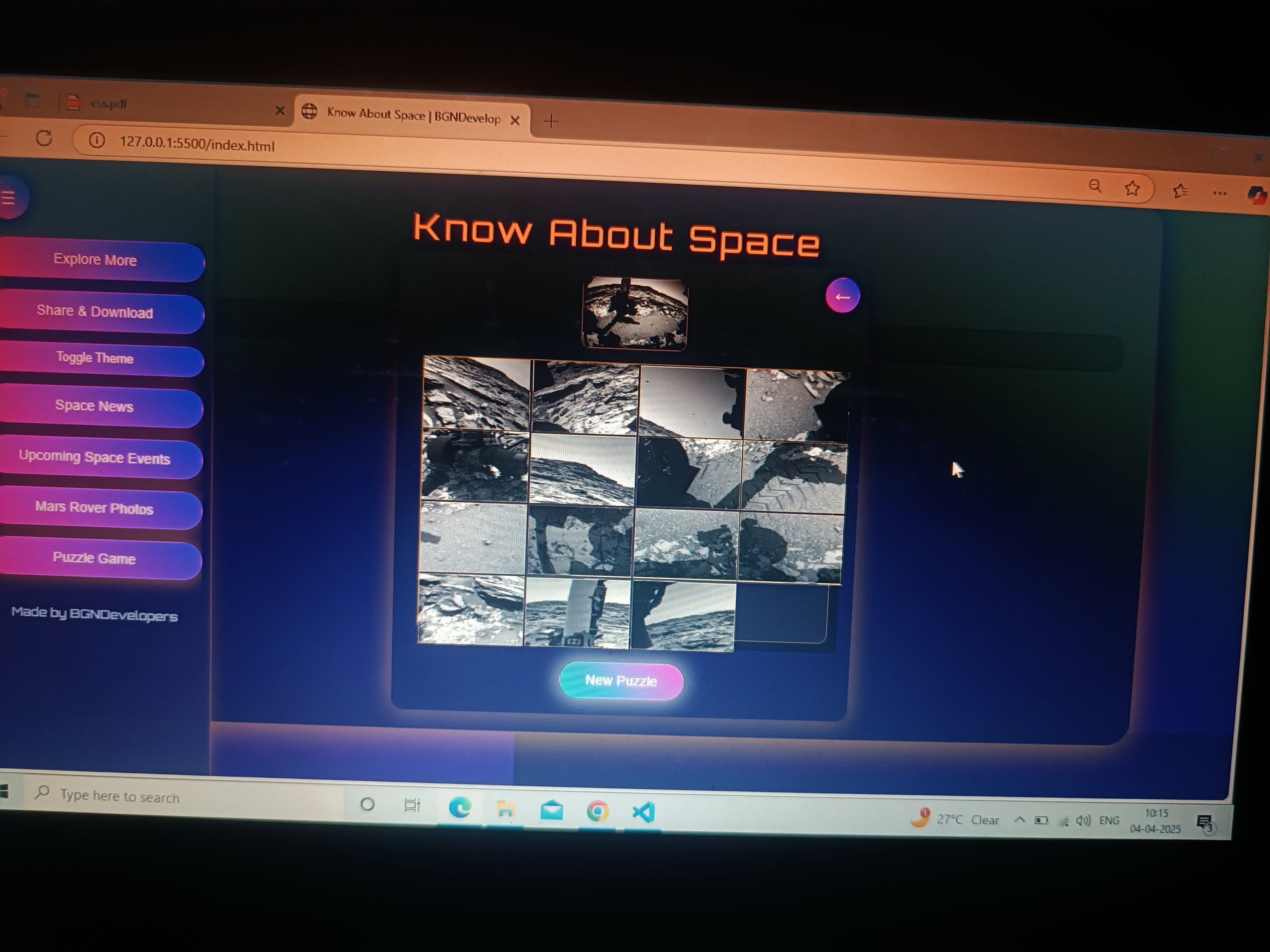Open the favorites list icon

pos(1180,191)
